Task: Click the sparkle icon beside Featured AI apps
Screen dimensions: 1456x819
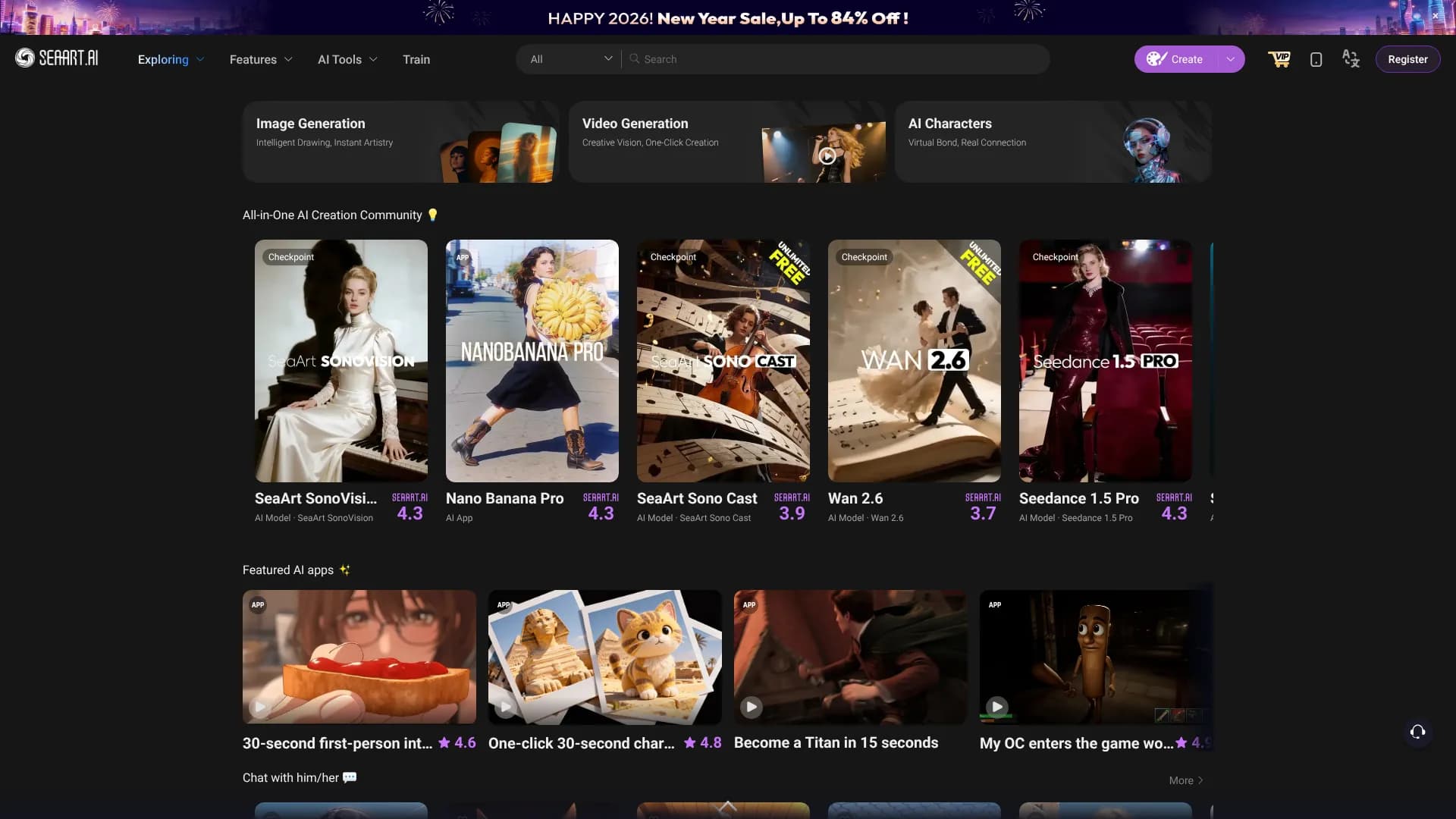Action: pyautogui.click(x=345, y=570)
